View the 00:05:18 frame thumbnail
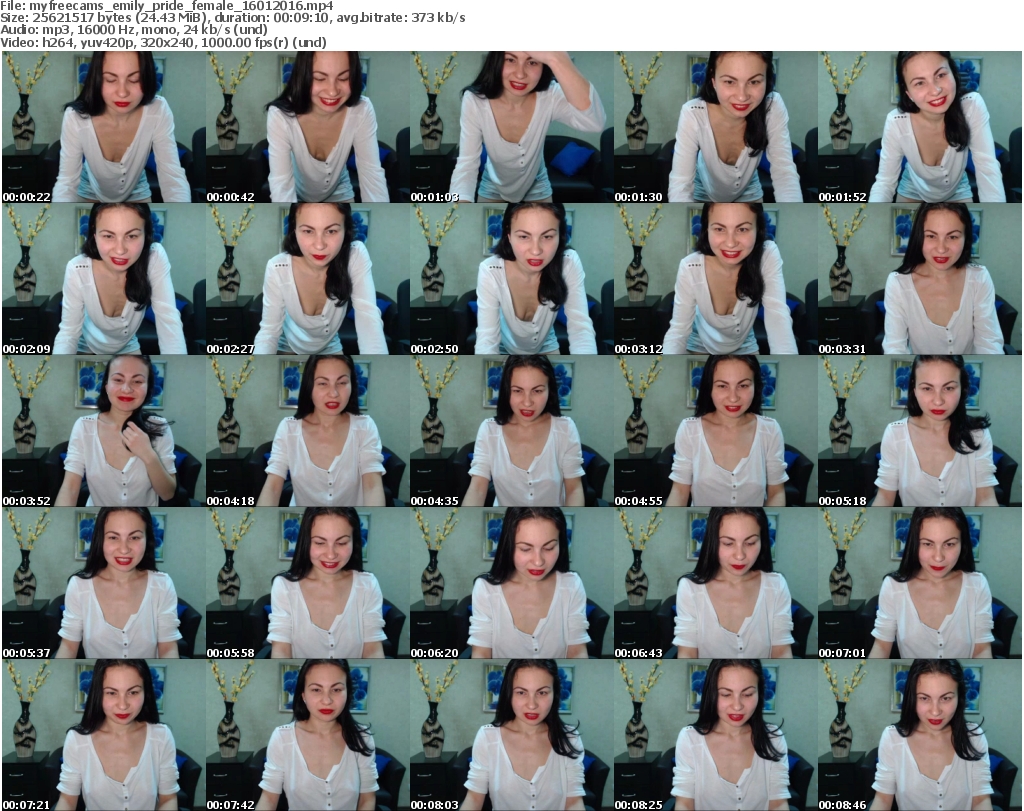Viewport: 1024px width, 811px height. [x=920, y=431]
